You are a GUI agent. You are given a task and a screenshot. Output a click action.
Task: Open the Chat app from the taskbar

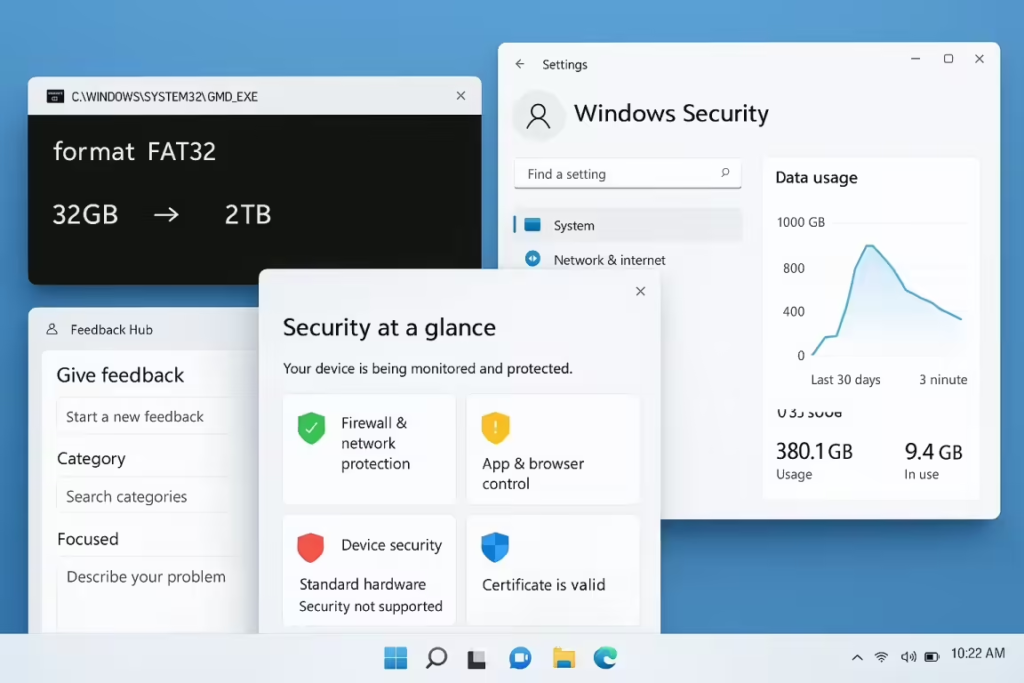tap(519, 657)
